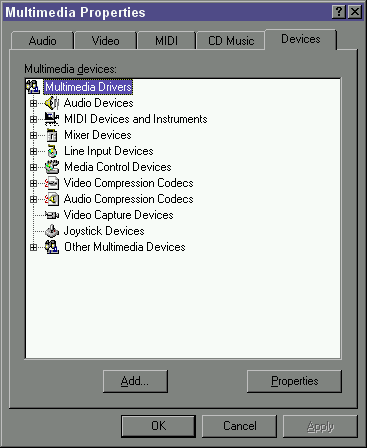Confirm with the OK button
367x448 pixels.
click(158, 426)
